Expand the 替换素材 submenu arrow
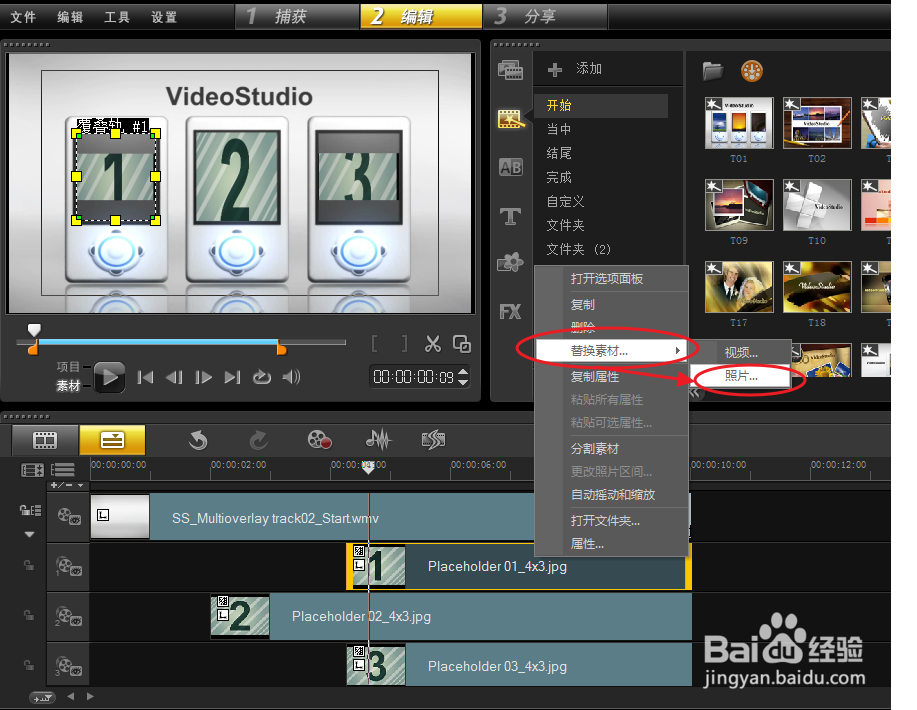 click(x=677, y=350)
